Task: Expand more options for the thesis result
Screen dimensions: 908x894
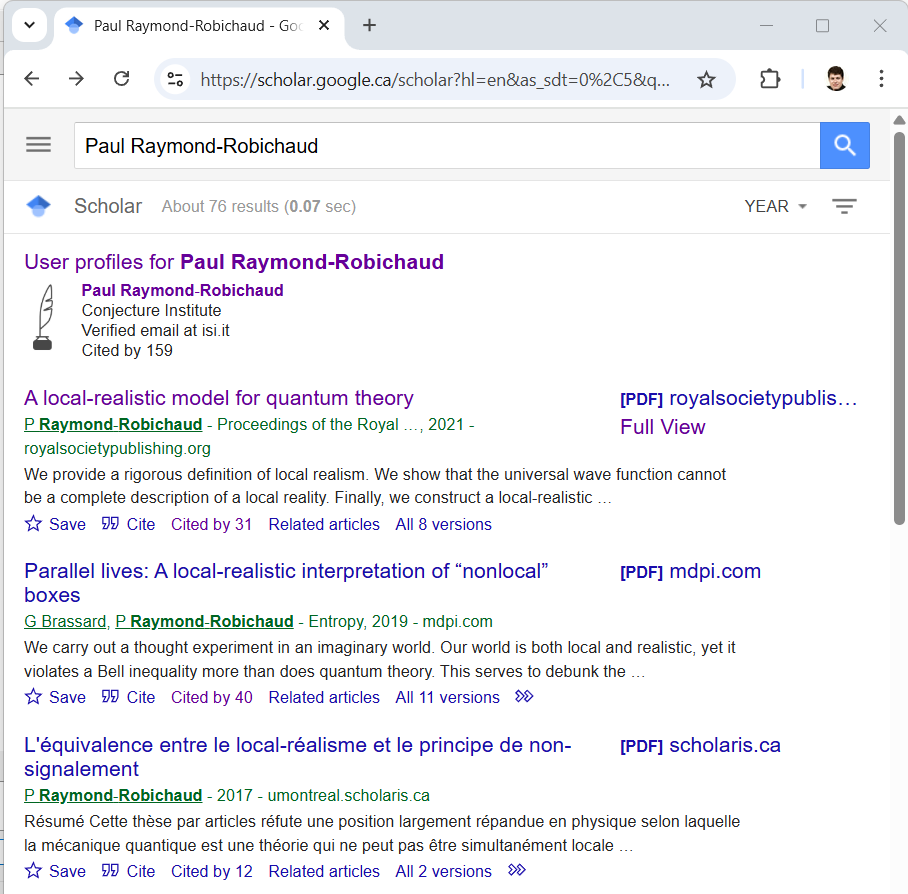Action: (517, 870)
